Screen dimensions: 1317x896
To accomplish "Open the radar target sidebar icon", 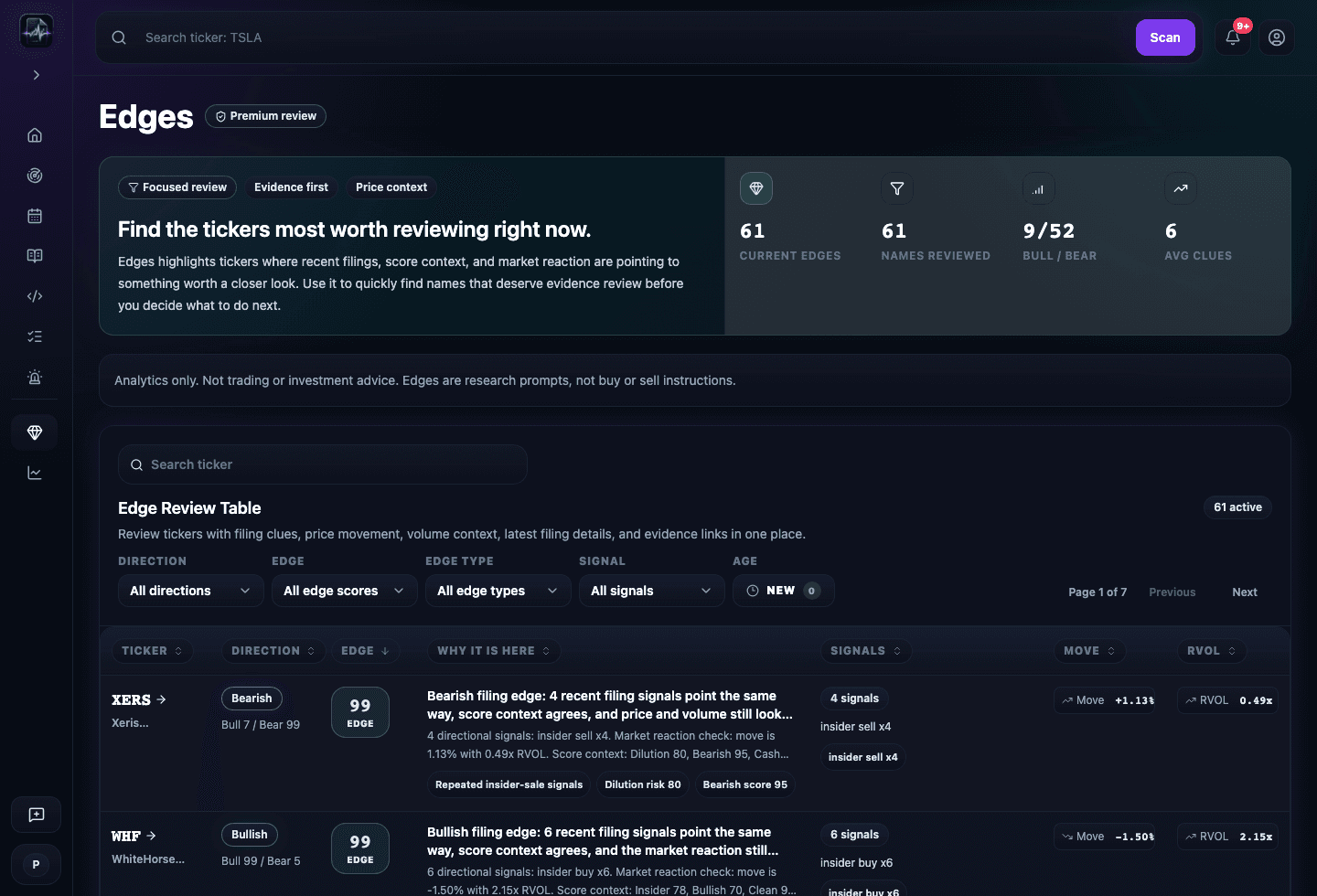I will pyautogui.click(x=35, y=176).
